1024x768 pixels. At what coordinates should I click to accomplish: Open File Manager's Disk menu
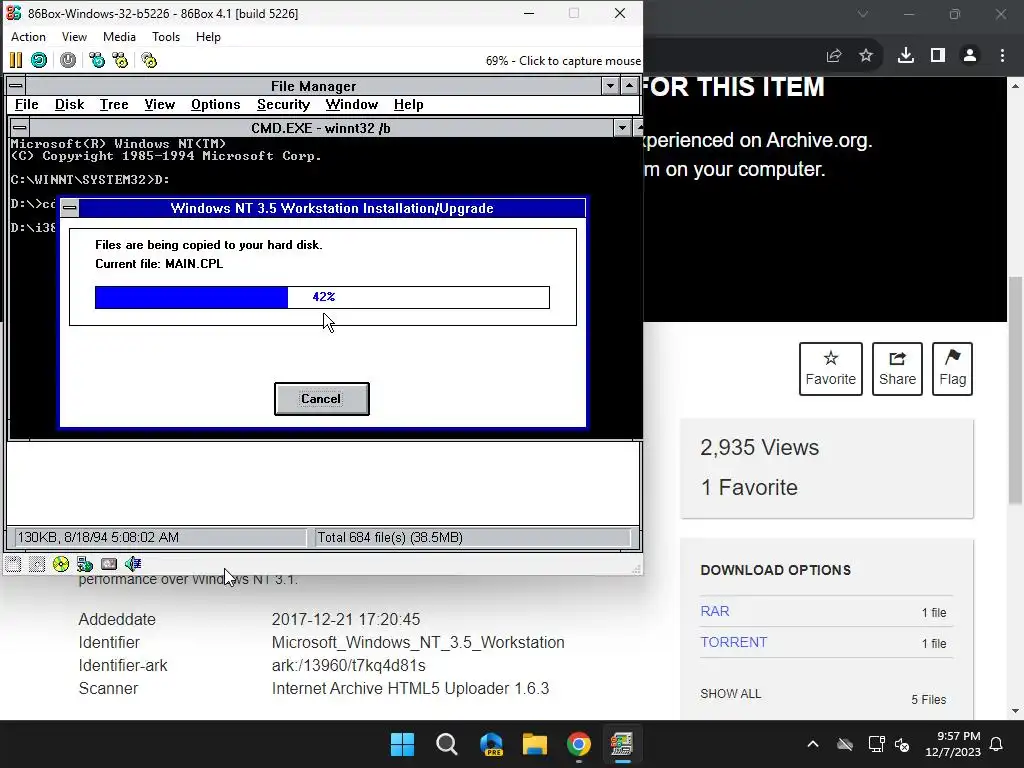(69, 104)
